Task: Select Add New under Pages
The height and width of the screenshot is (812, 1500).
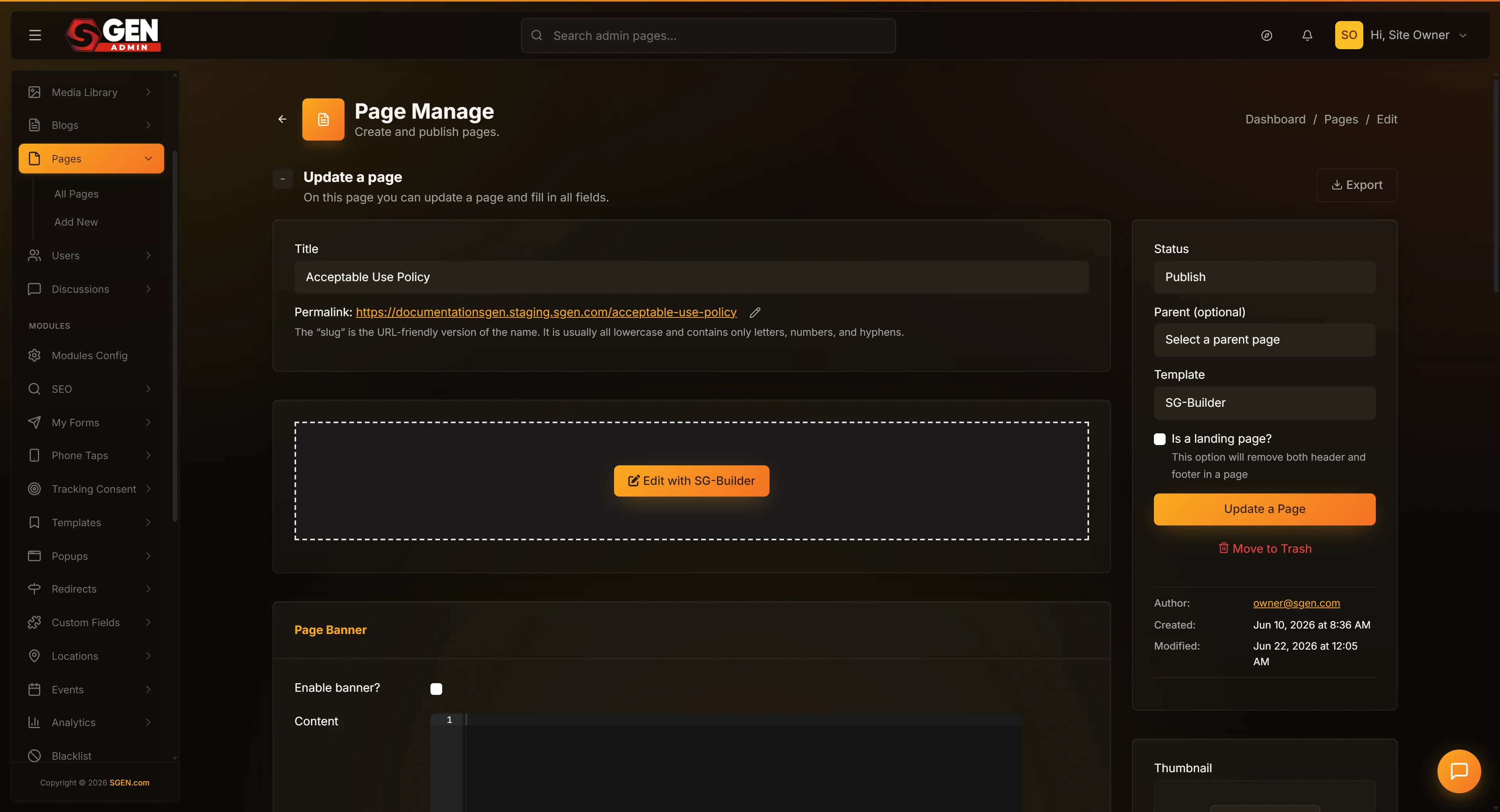Action: pyautogui.click(x=76, y=222)
